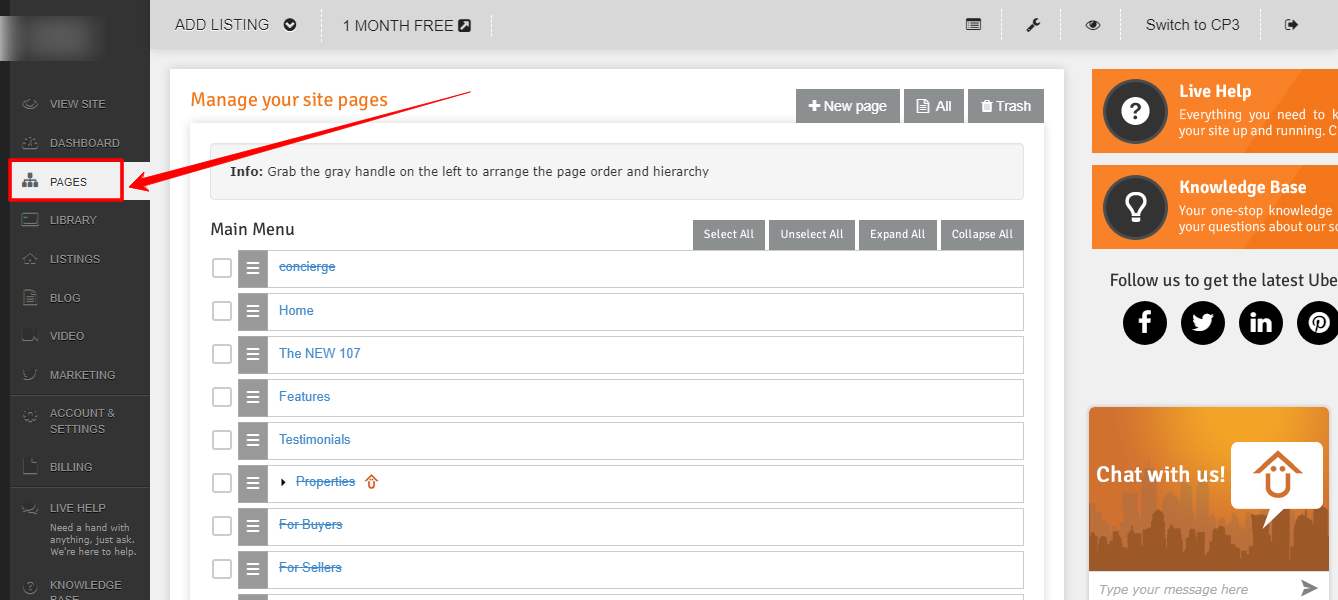
Task: Click the logout icon at top right
Action: point(1291,25)
